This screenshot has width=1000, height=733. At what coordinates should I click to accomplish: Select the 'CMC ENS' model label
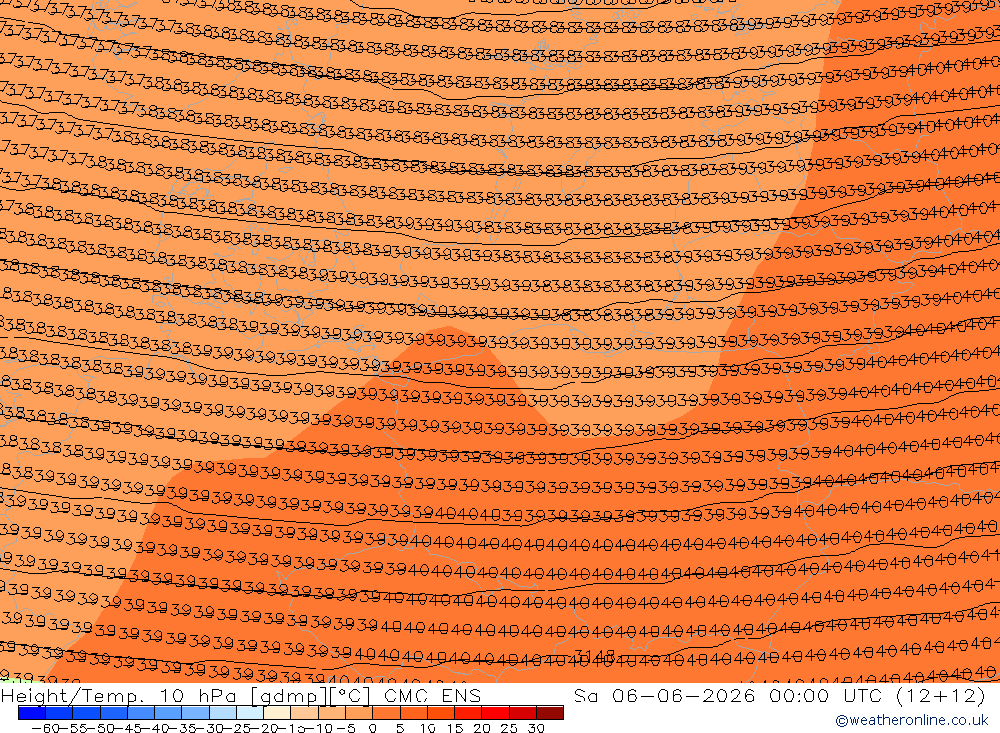click(432, 695)
